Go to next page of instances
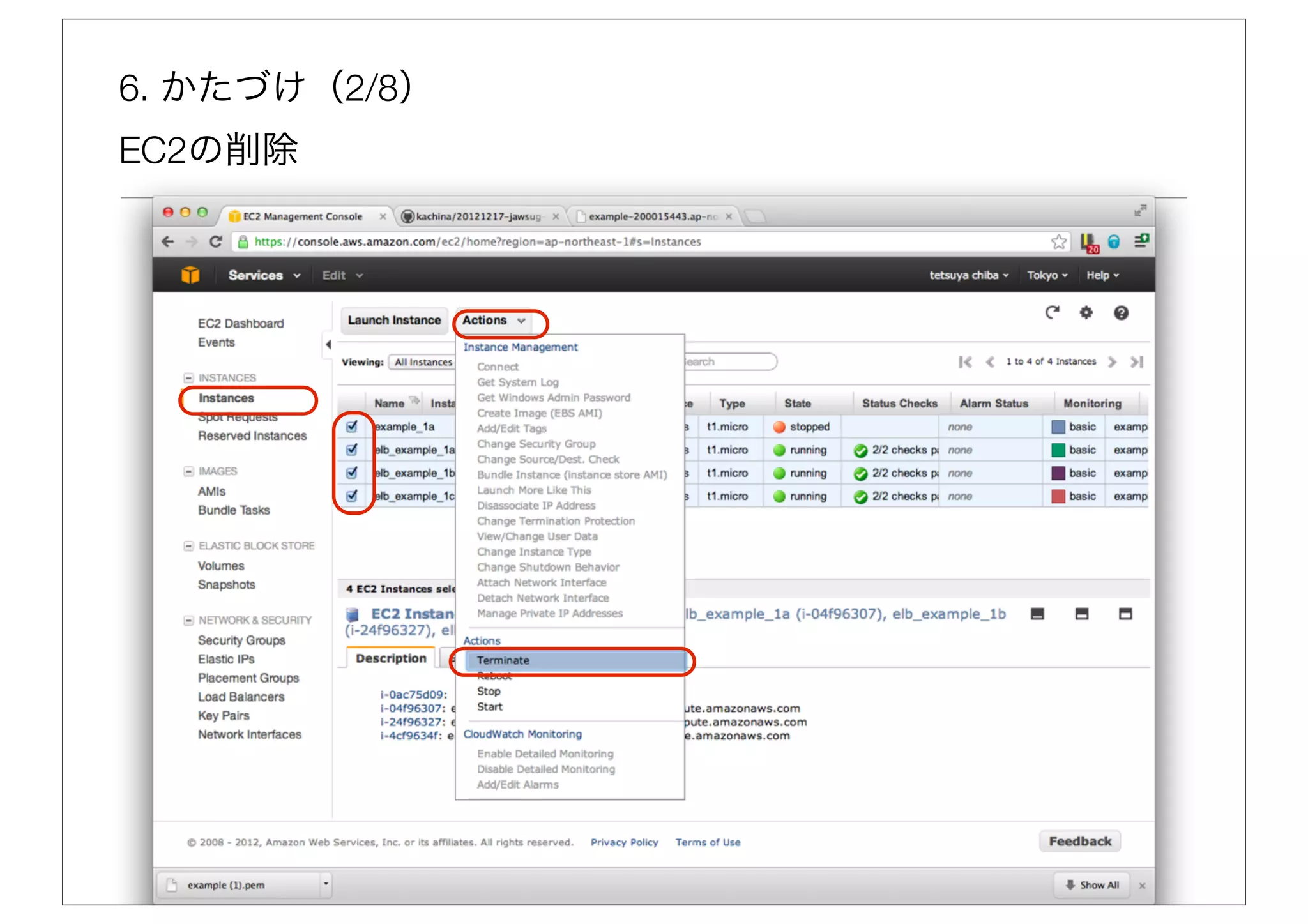This screenshot has height=924, width=1308. (1112, 362)
